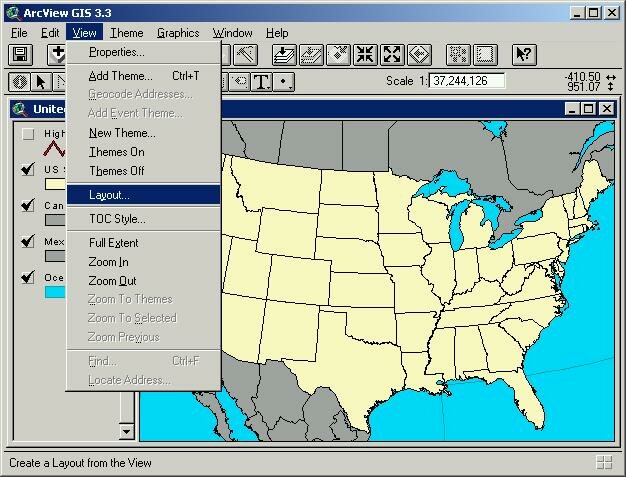Image resolution: width=626 pixels, height=477 pixels.
Task: Close the United States view window
Action: tap(607, 109)
